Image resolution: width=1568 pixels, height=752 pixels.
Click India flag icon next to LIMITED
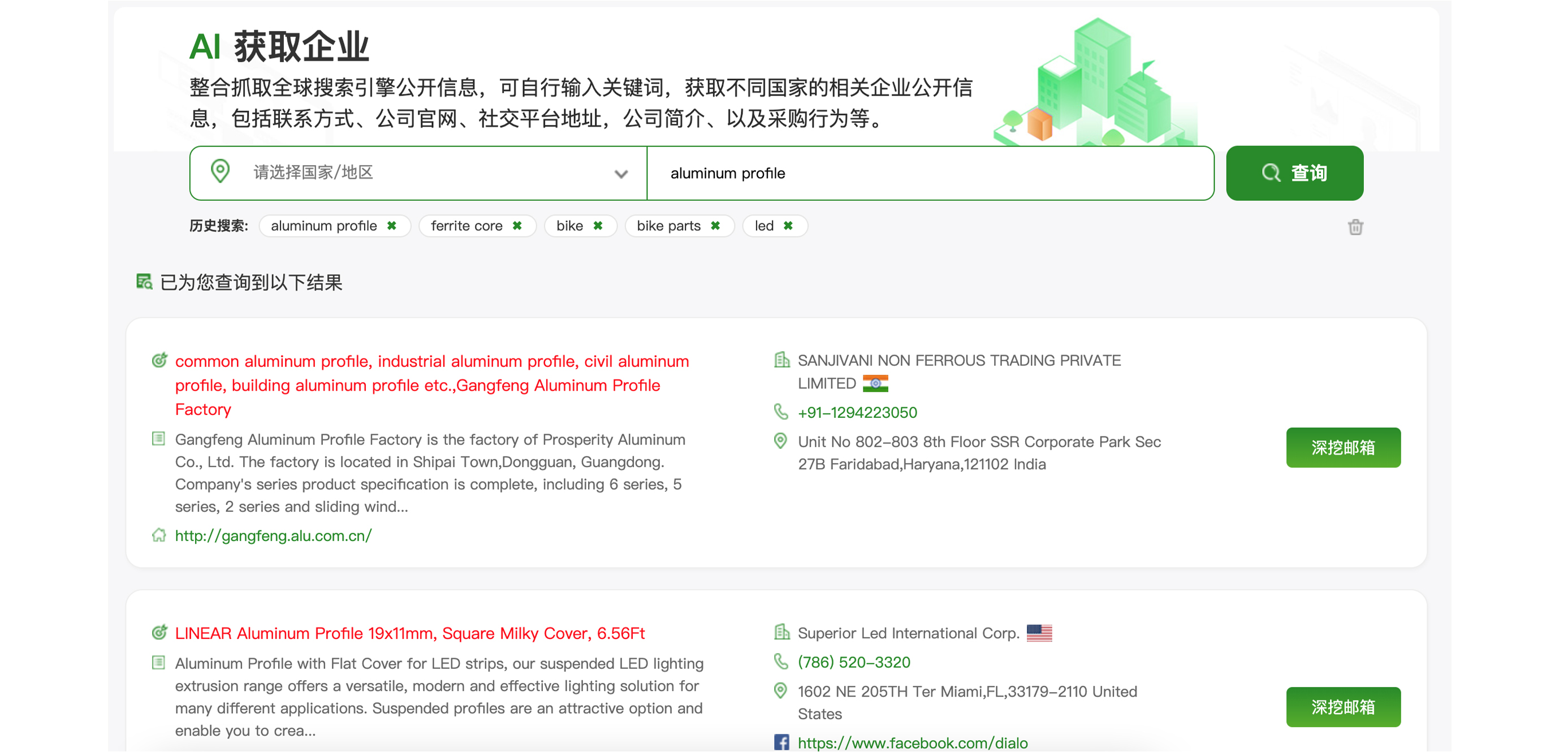[875, 383]
